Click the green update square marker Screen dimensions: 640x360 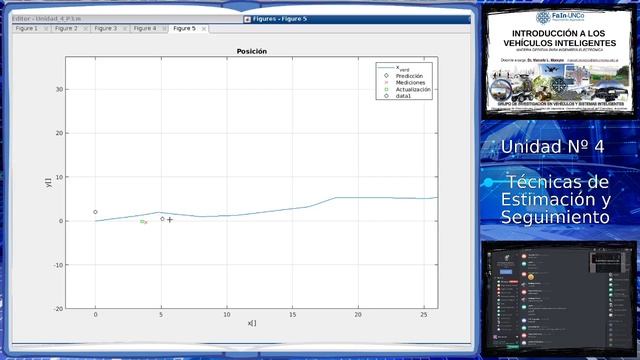tap(142, 222)
